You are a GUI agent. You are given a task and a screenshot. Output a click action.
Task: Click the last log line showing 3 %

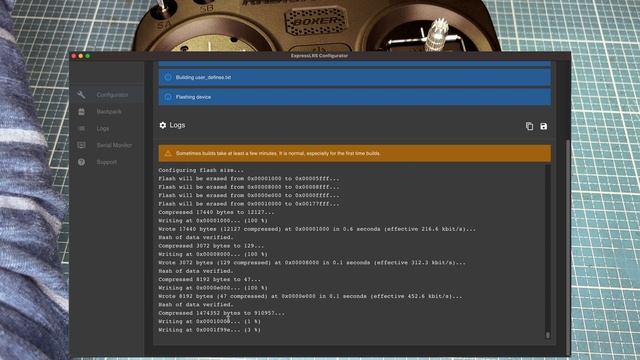pos(209,330)
